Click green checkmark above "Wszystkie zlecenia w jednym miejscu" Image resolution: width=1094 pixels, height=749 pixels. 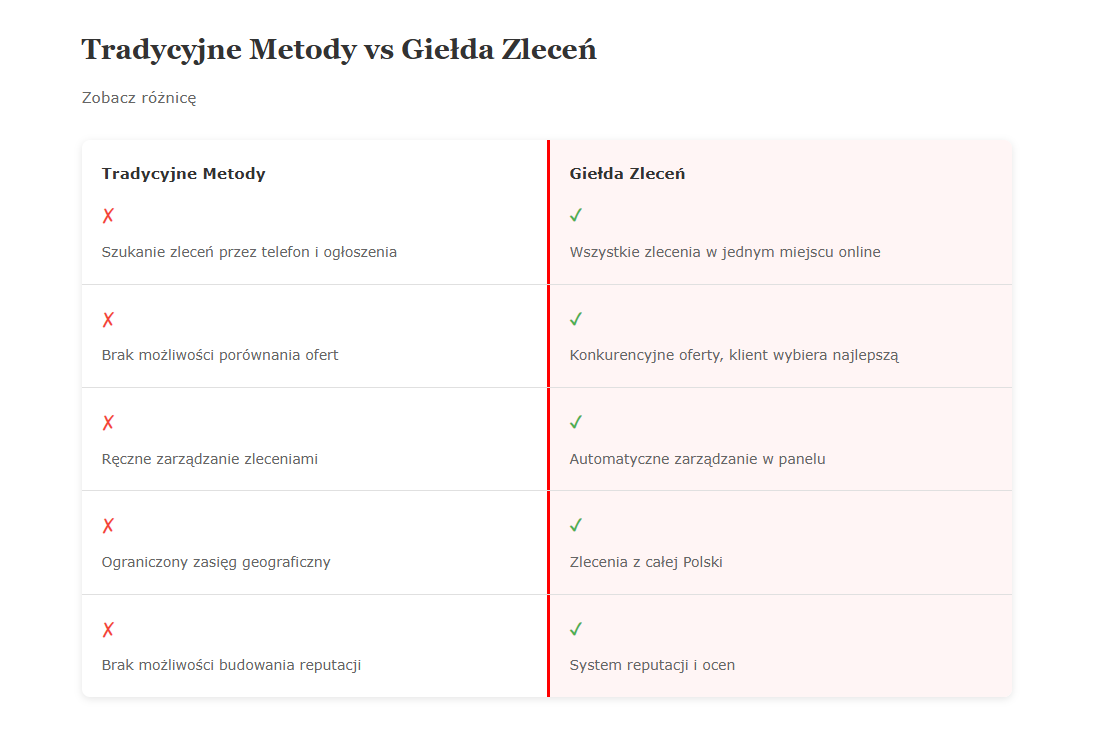point(576,215)
